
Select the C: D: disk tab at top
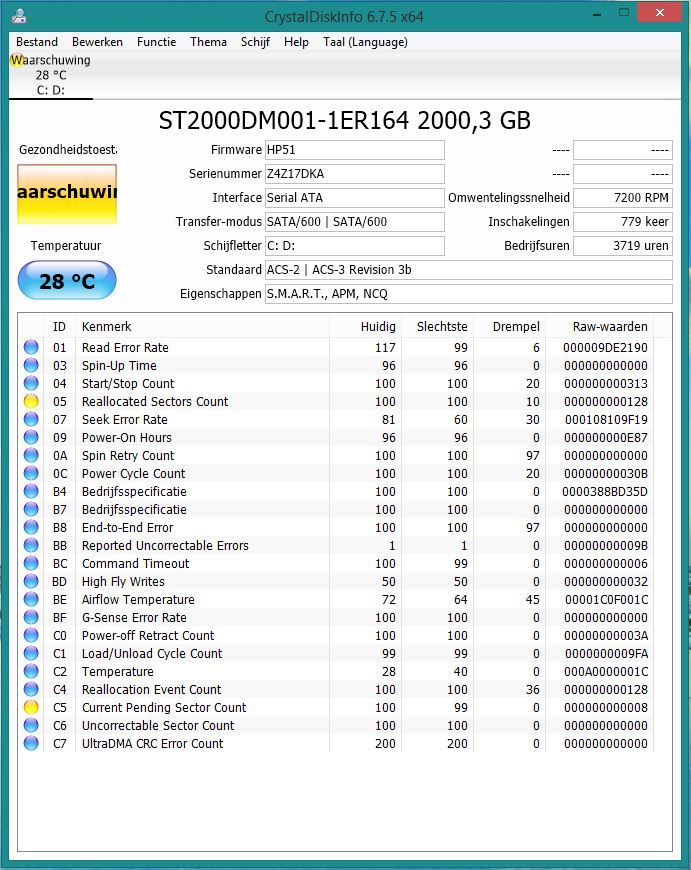51,75
